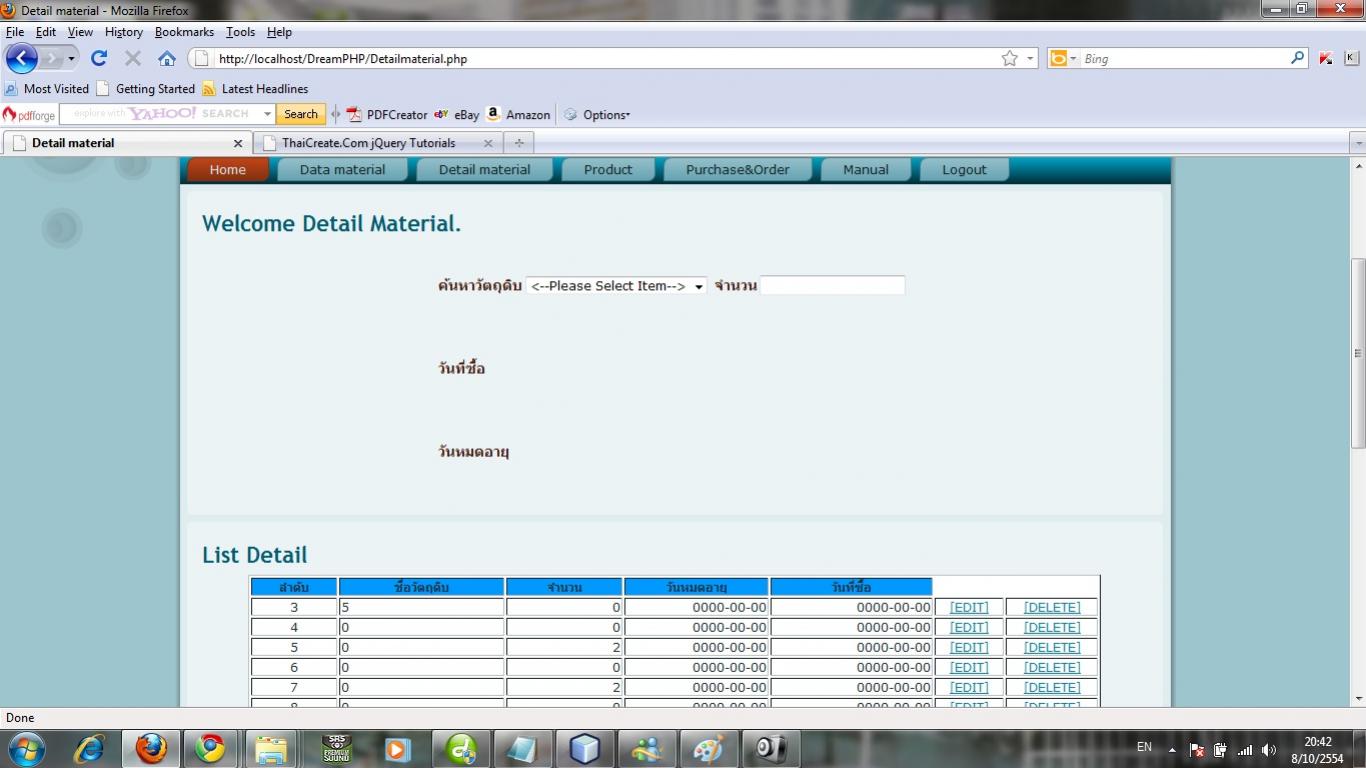Expand the Please Select Item dropdown

(616, 286)
